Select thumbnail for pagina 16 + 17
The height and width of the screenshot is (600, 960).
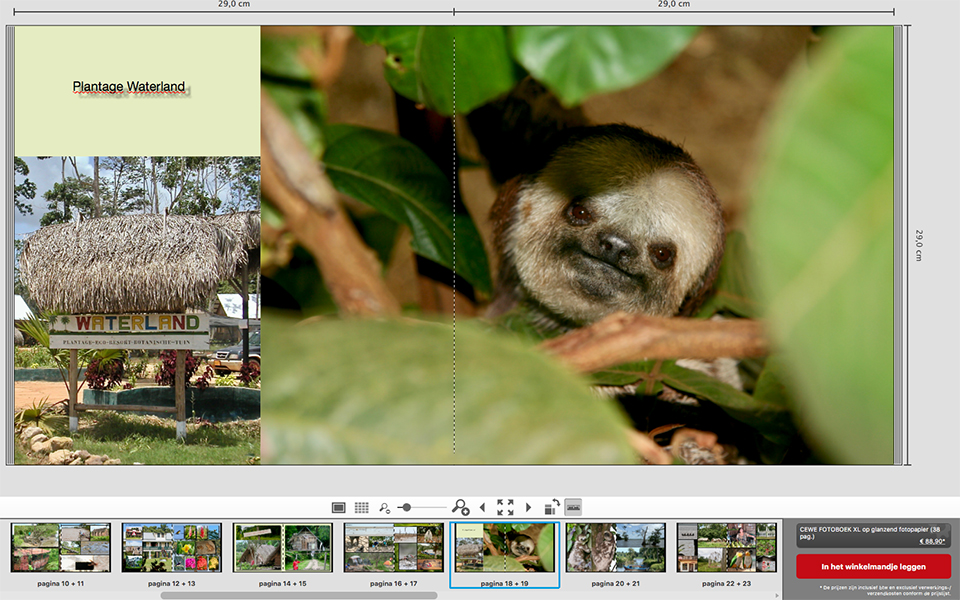coord(394,547)
